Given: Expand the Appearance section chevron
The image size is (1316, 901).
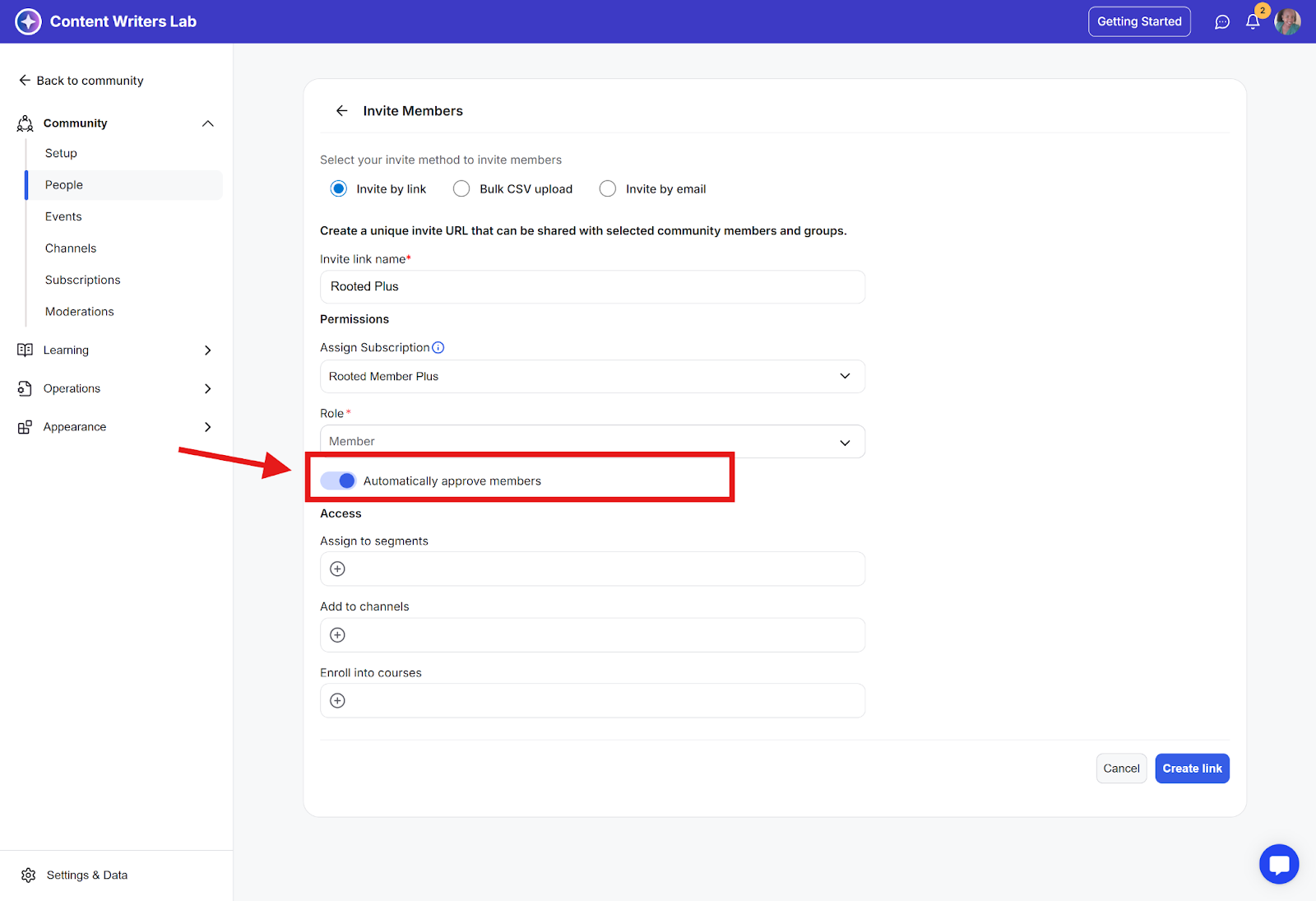Looking at the screenshot, I should 208,427.
